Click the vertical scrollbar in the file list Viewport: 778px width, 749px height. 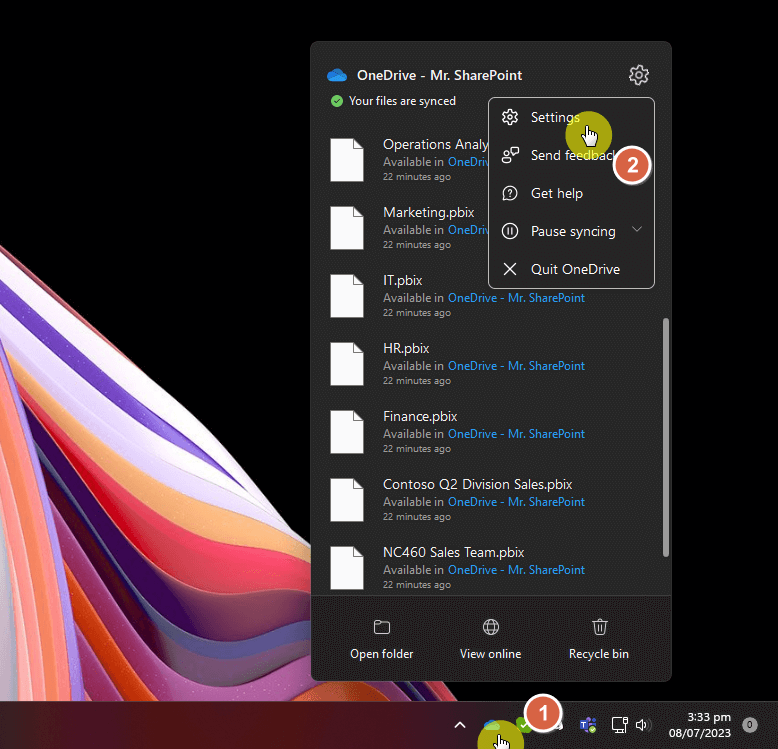(666, 437)
